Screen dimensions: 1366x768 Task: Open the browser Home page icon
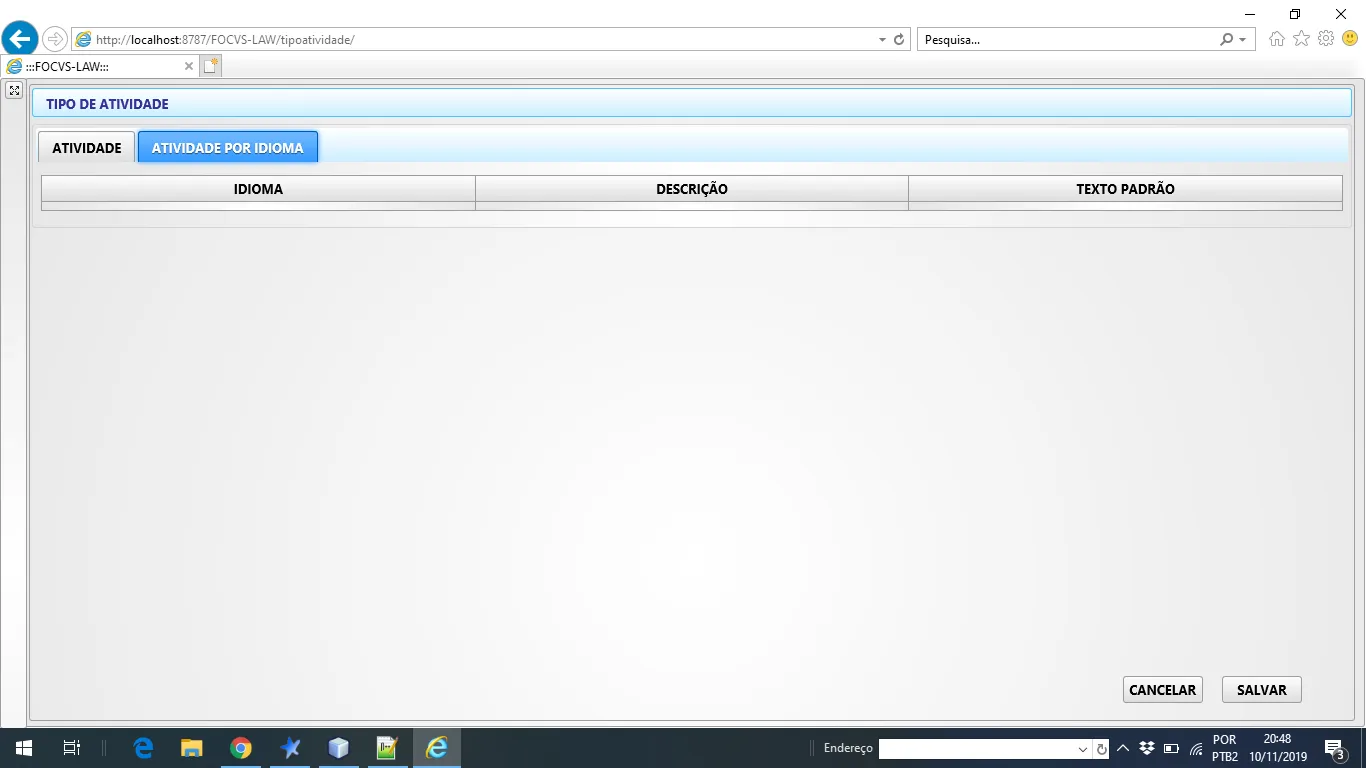pyautogui.click(x=1277, y=39)
